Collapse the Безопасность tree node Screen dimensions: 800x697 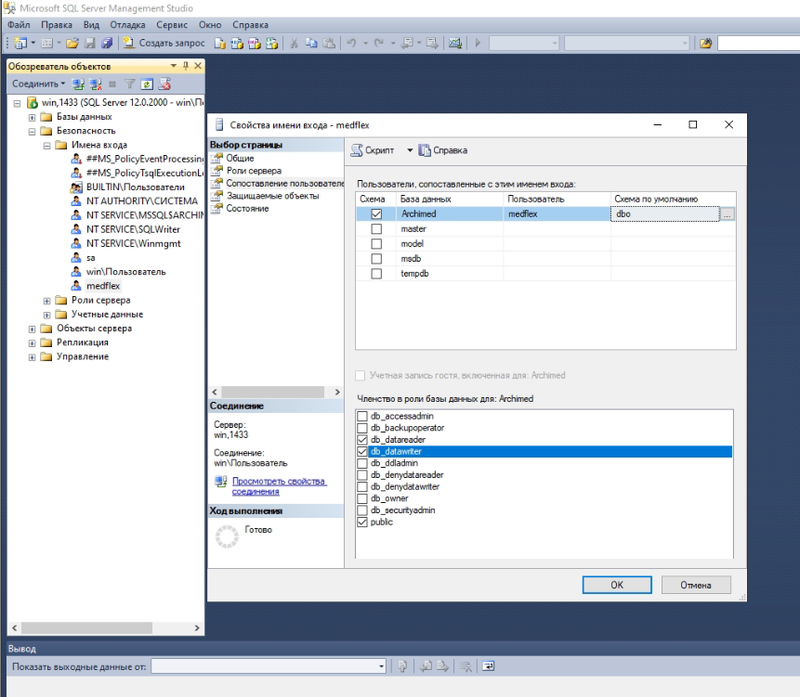coord(32,131)
